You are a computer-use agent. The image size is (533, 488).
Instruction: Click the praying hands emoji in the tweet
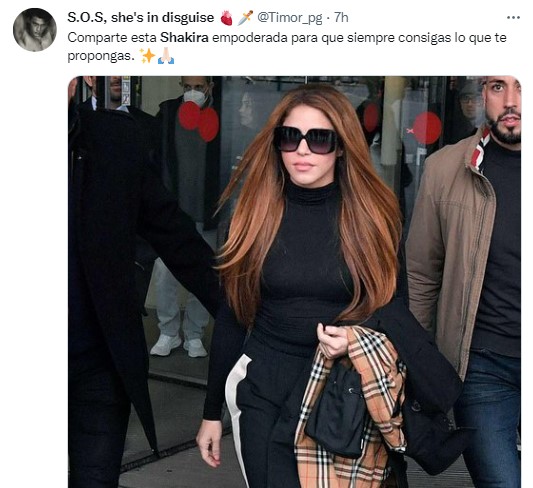pyautogui.click(x=166, y=55)
